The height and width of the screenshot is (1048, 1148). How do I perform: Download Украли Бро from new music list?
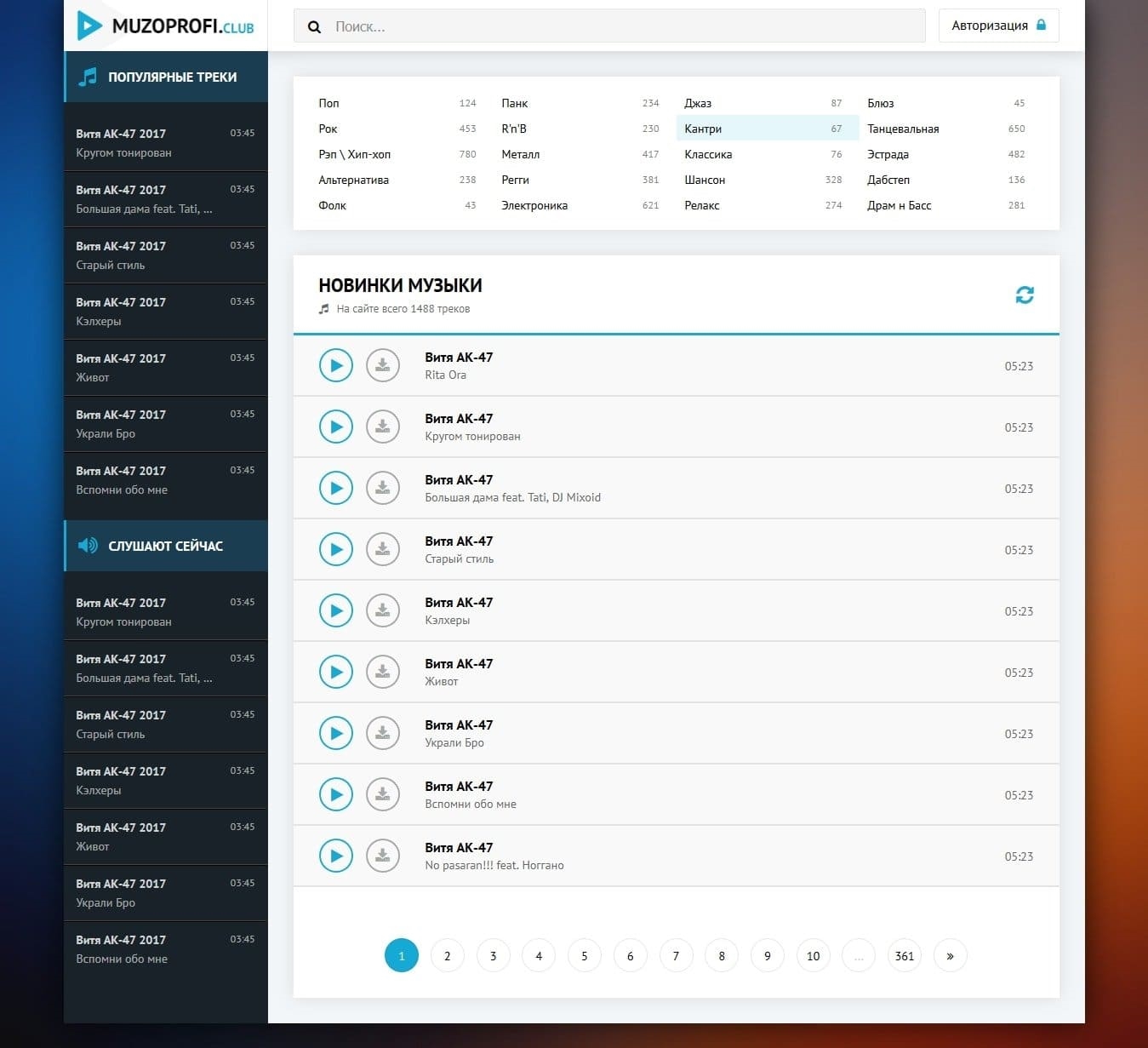pyautogui.click(x=383, y=734)
